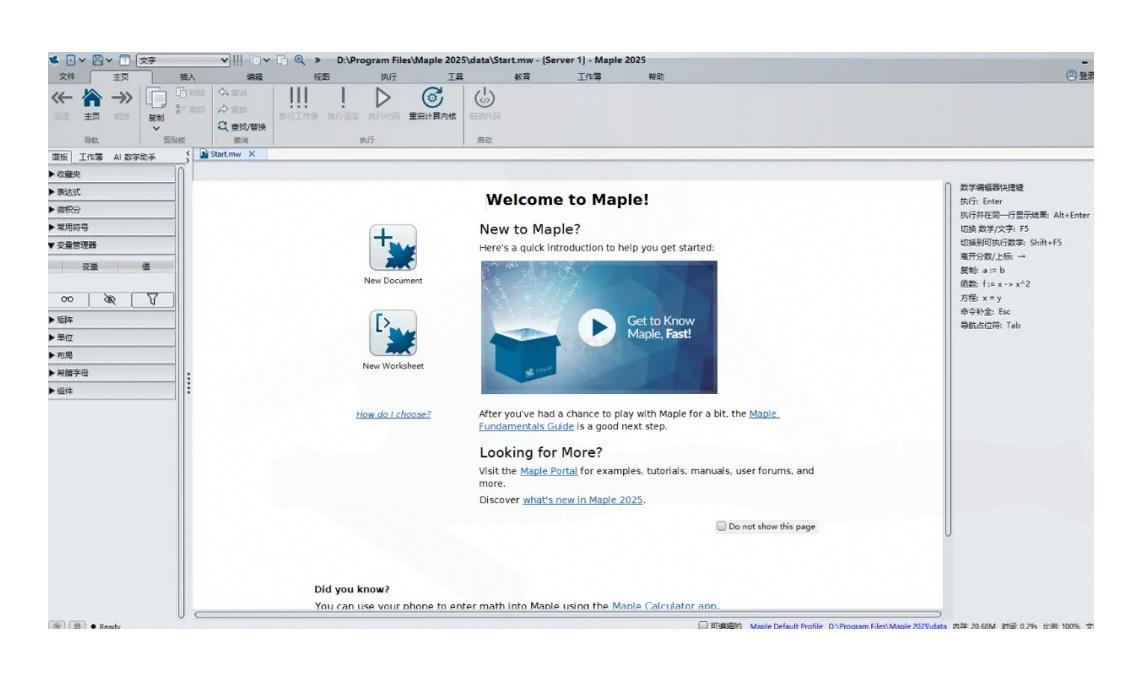This screenshot has width=1143, height=682.
Task: Click the Maple leaf application icon in title bar
Action: tap(54, 60)
